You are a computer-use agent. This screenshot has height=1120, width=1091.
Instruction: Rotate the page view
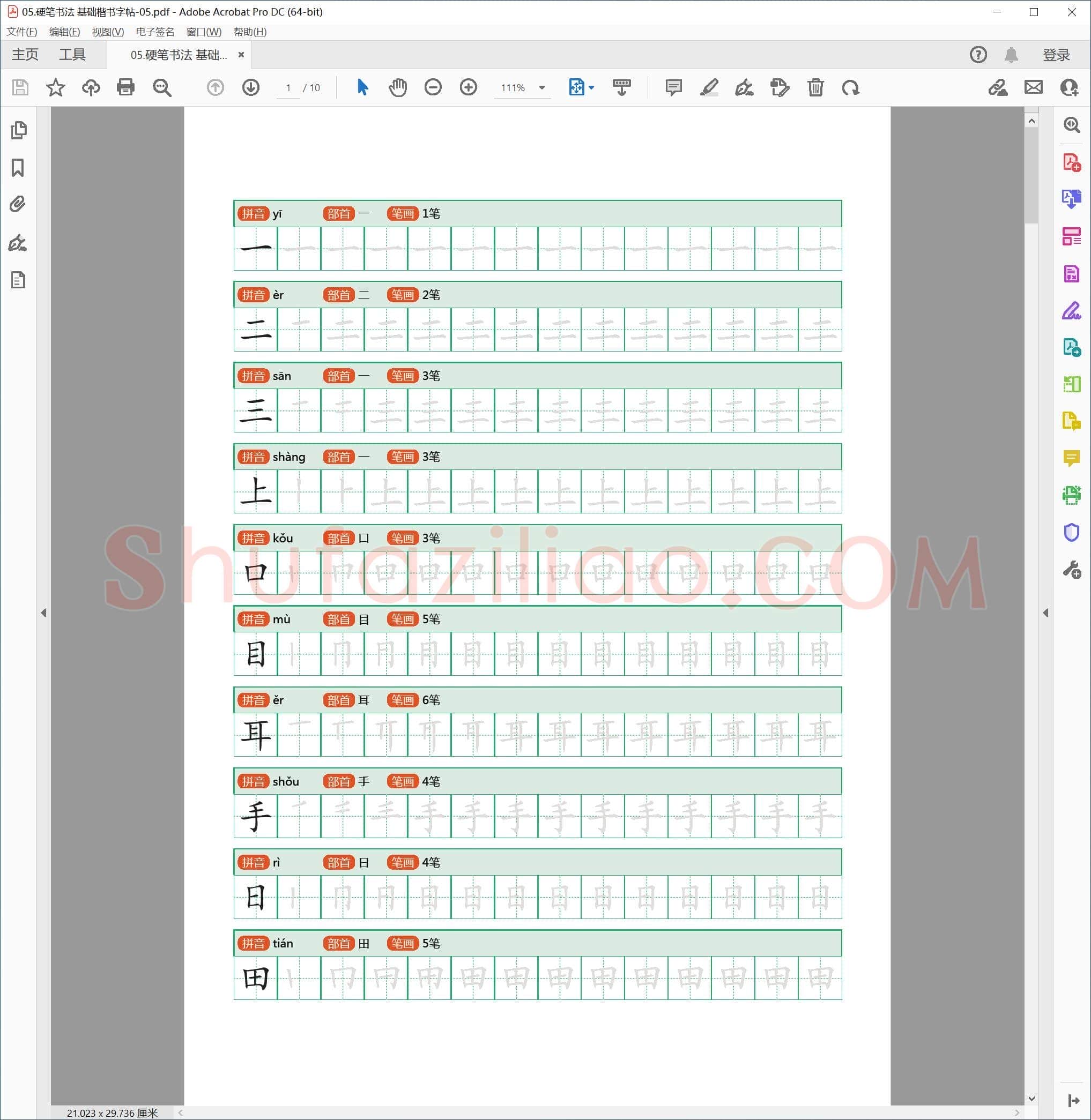click(x=850, y=88)
